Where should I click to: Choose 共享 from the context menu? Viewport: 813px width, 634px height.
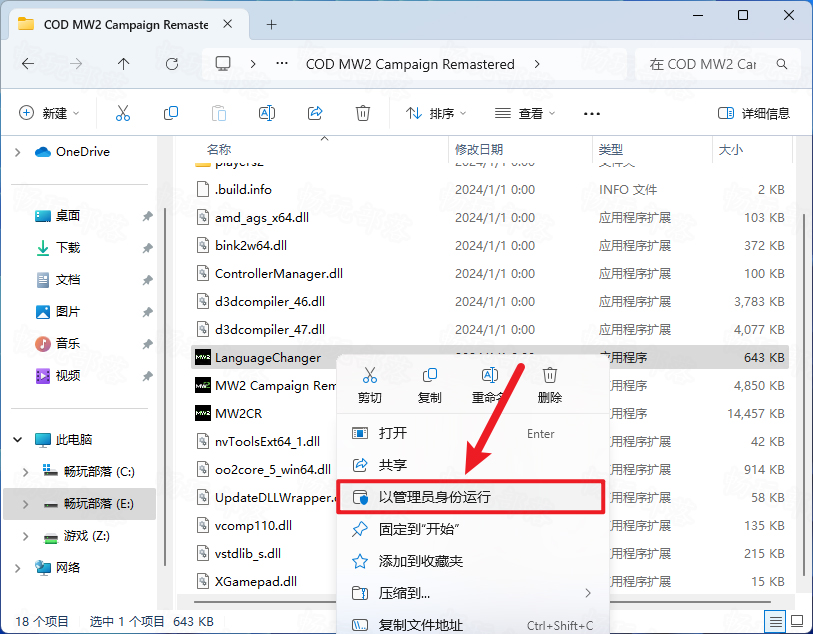coord(472,465)
